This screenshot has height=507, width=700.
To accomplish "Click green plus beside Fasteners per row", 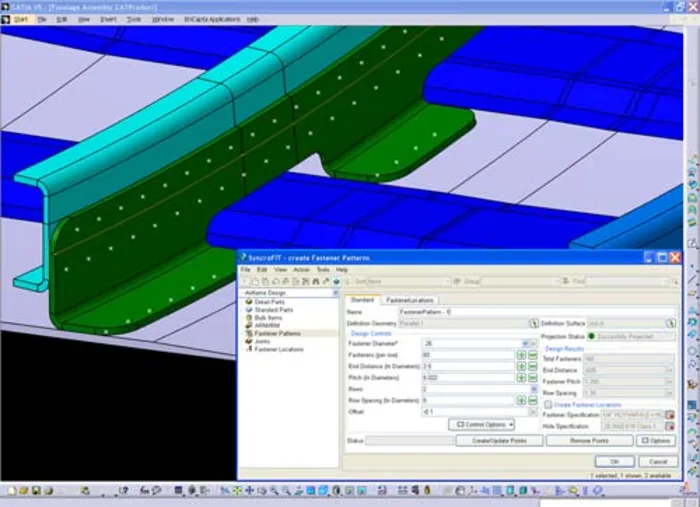I will point(520,355).
